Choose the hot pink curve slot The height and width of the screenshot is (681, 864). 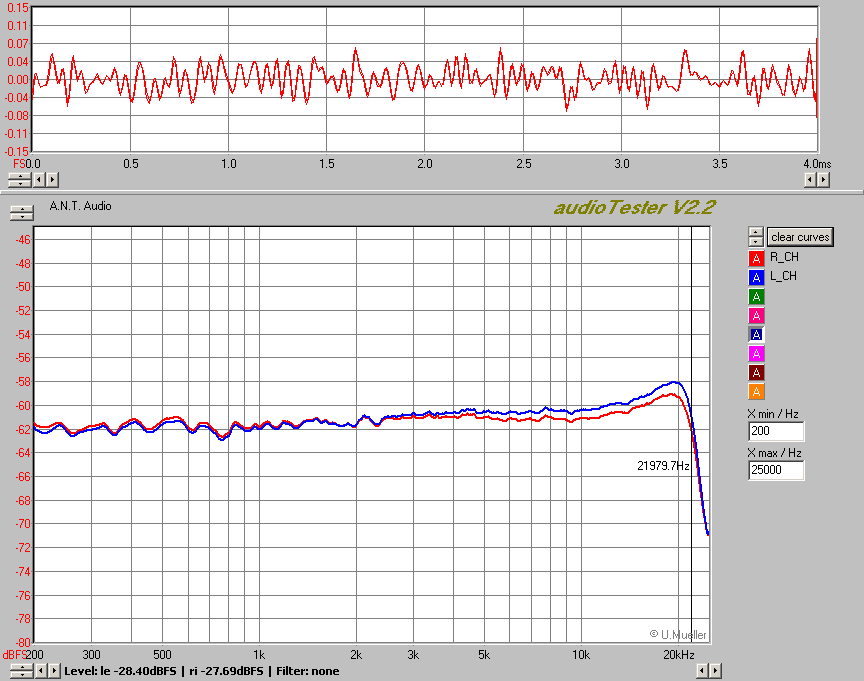(x=756, y=315)
